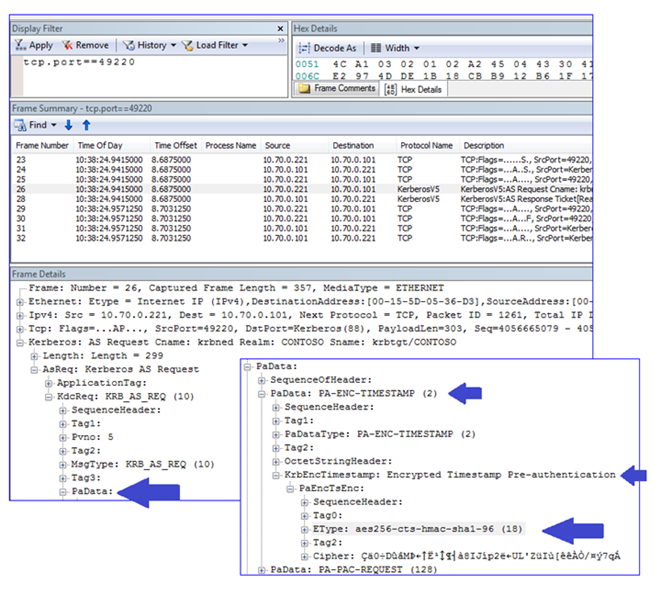Sort by Process Name column header
This screenshot has height=595, width=661.
231,145
